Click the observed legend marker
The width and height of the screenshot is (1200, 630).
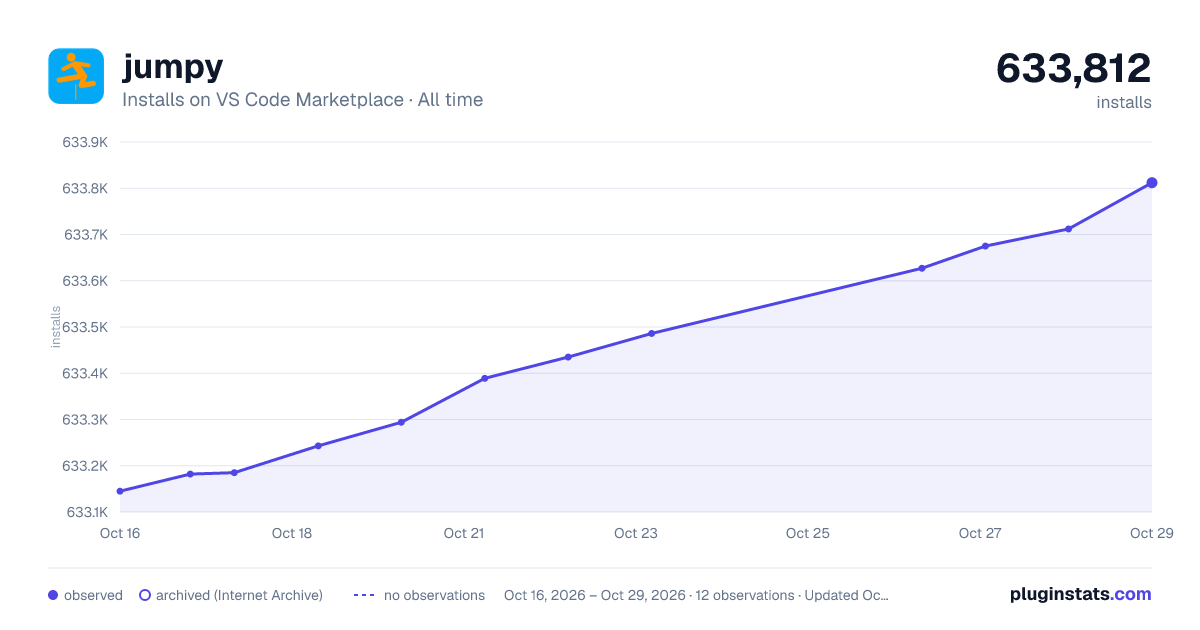(x=53, y=595)
